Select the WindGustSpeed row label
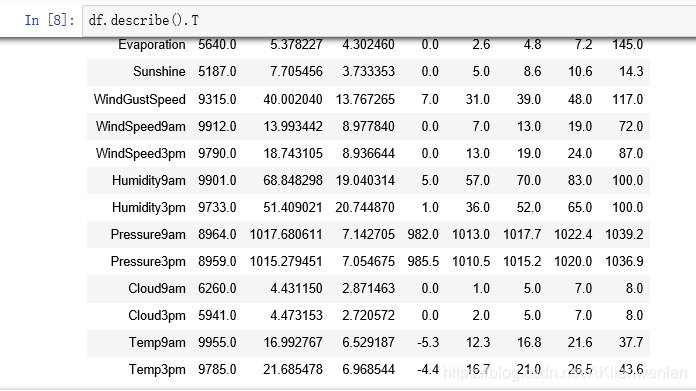This screenshot has width=696, height=391. [x=140, y=99]
